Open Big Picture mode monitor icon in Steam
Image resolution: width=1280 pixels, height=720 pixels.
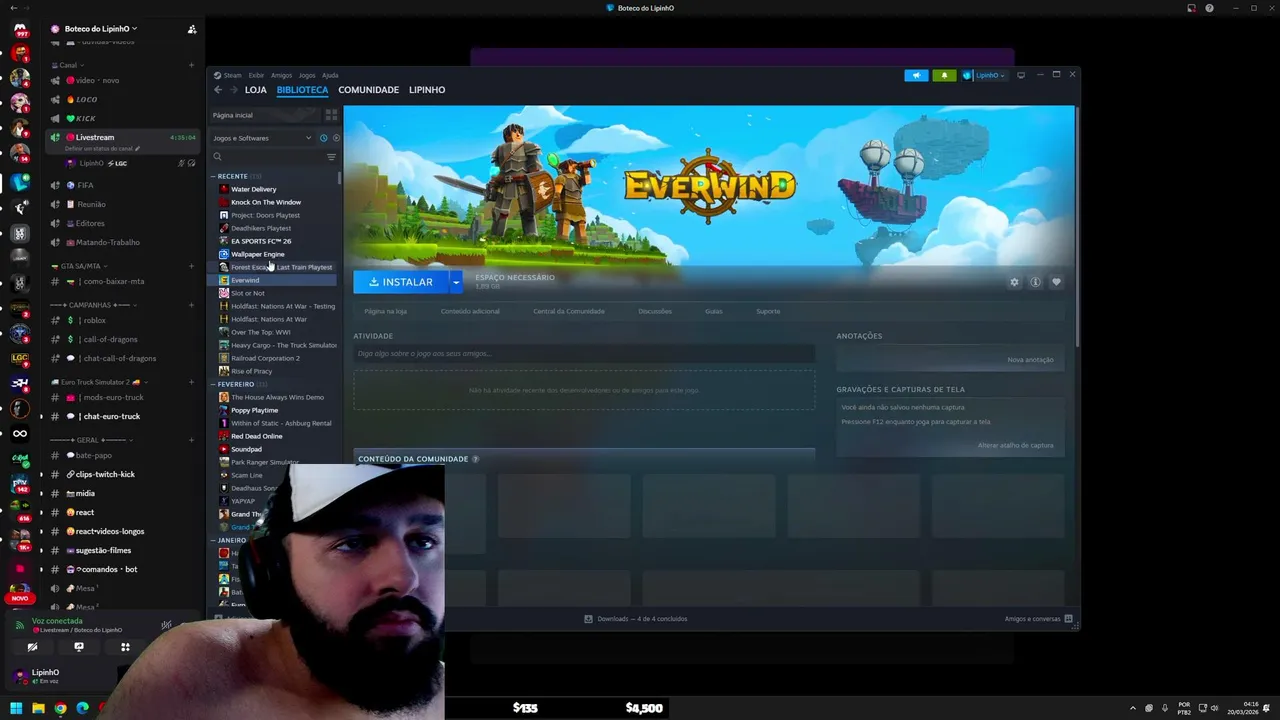[1021, 75]
